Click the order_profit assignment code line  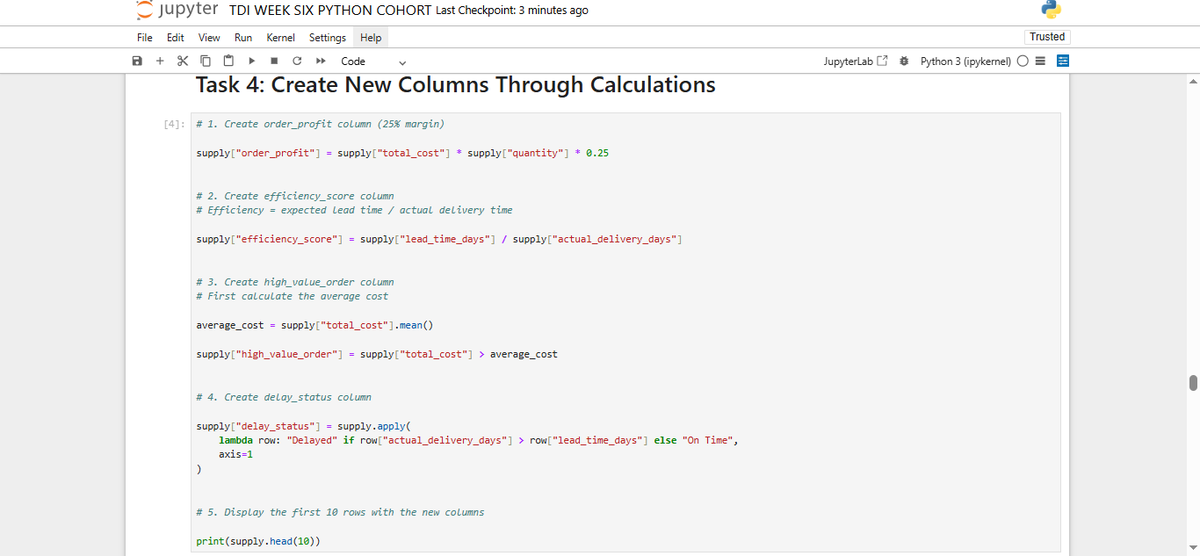pyautogui.click(x=403, y=153)
